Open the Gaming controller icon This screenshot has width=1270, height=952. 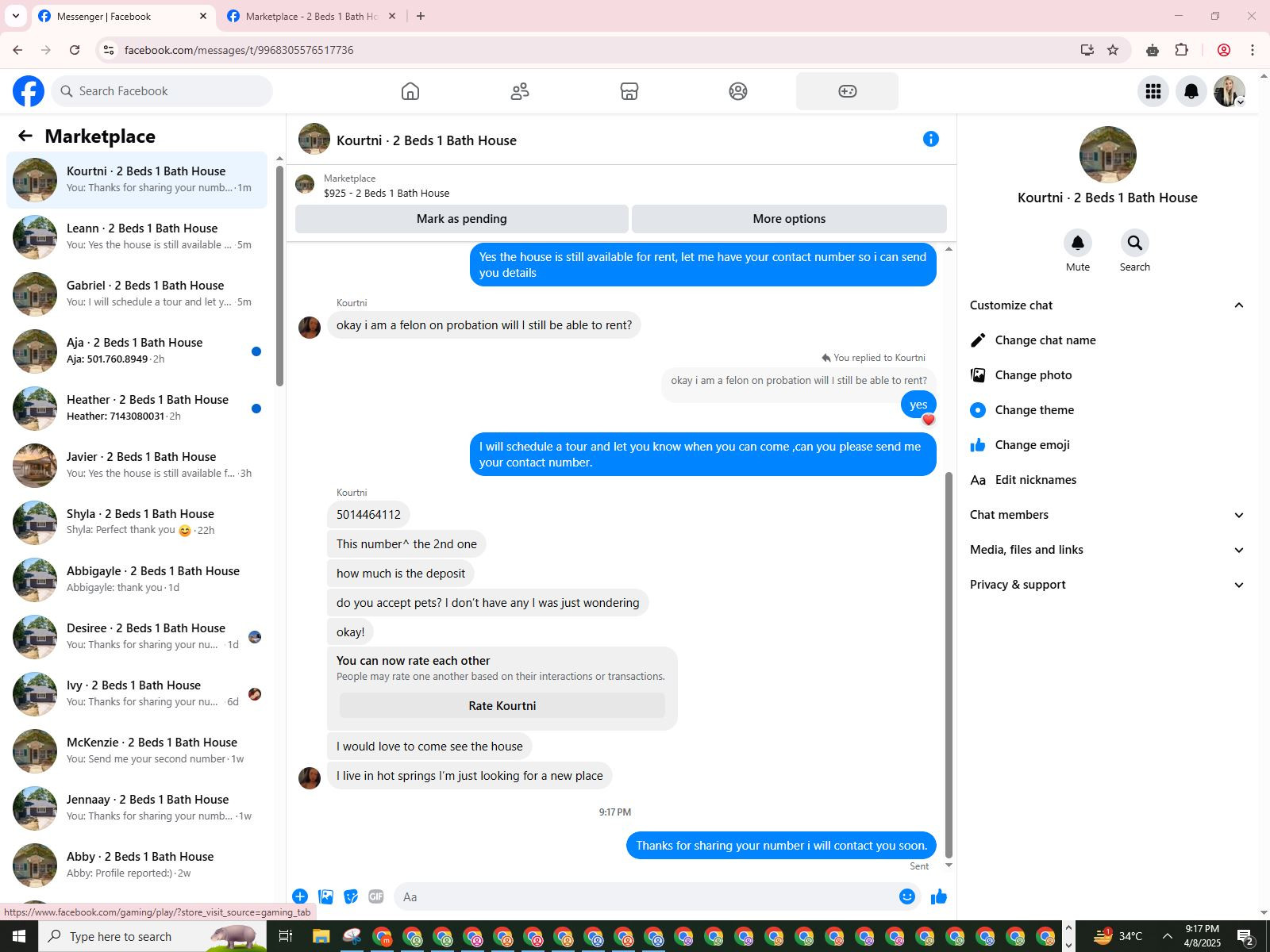click(848, 91)
